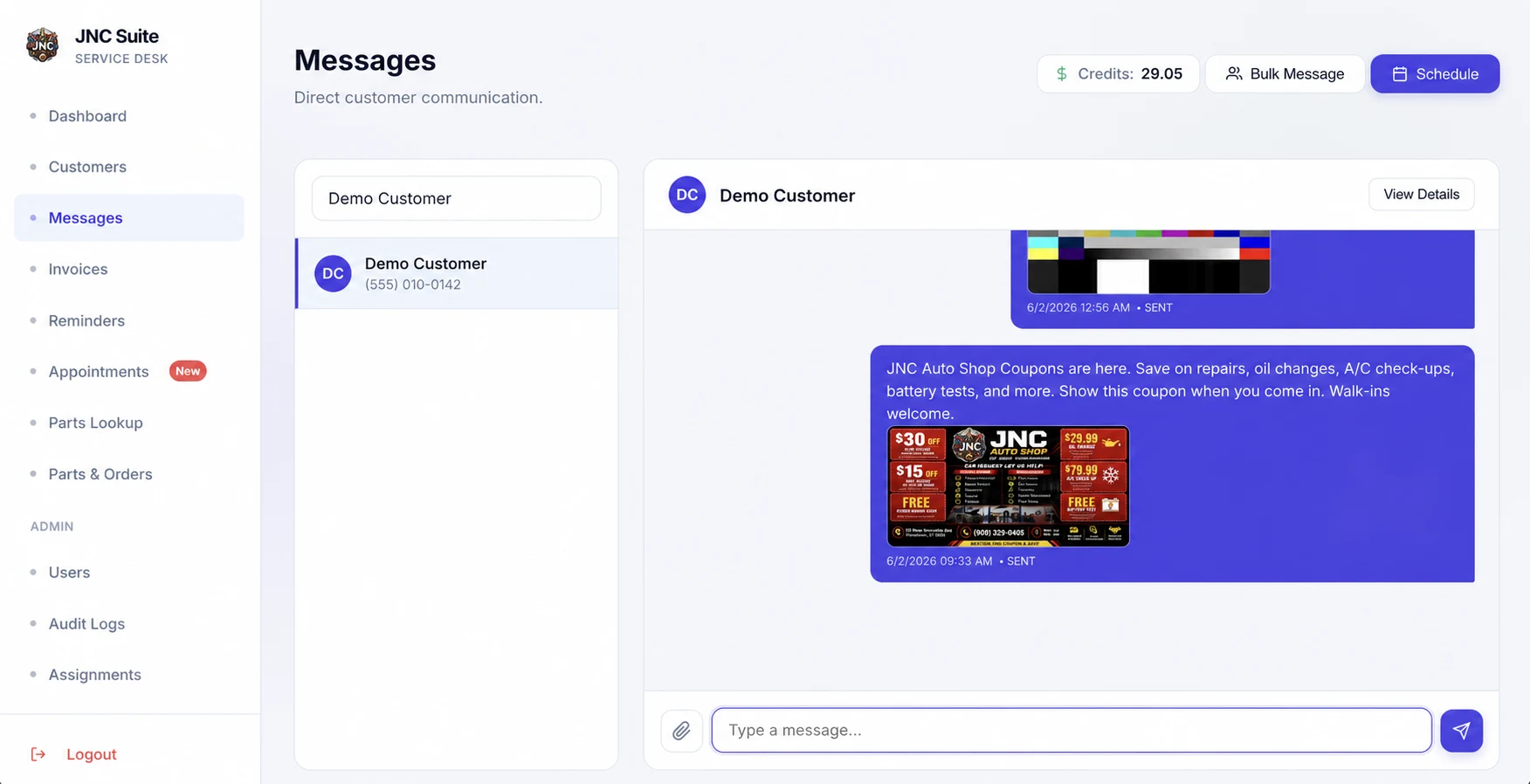Click the Credits 29.05 indicator

pyautogui.click(x=1119, y=74)
